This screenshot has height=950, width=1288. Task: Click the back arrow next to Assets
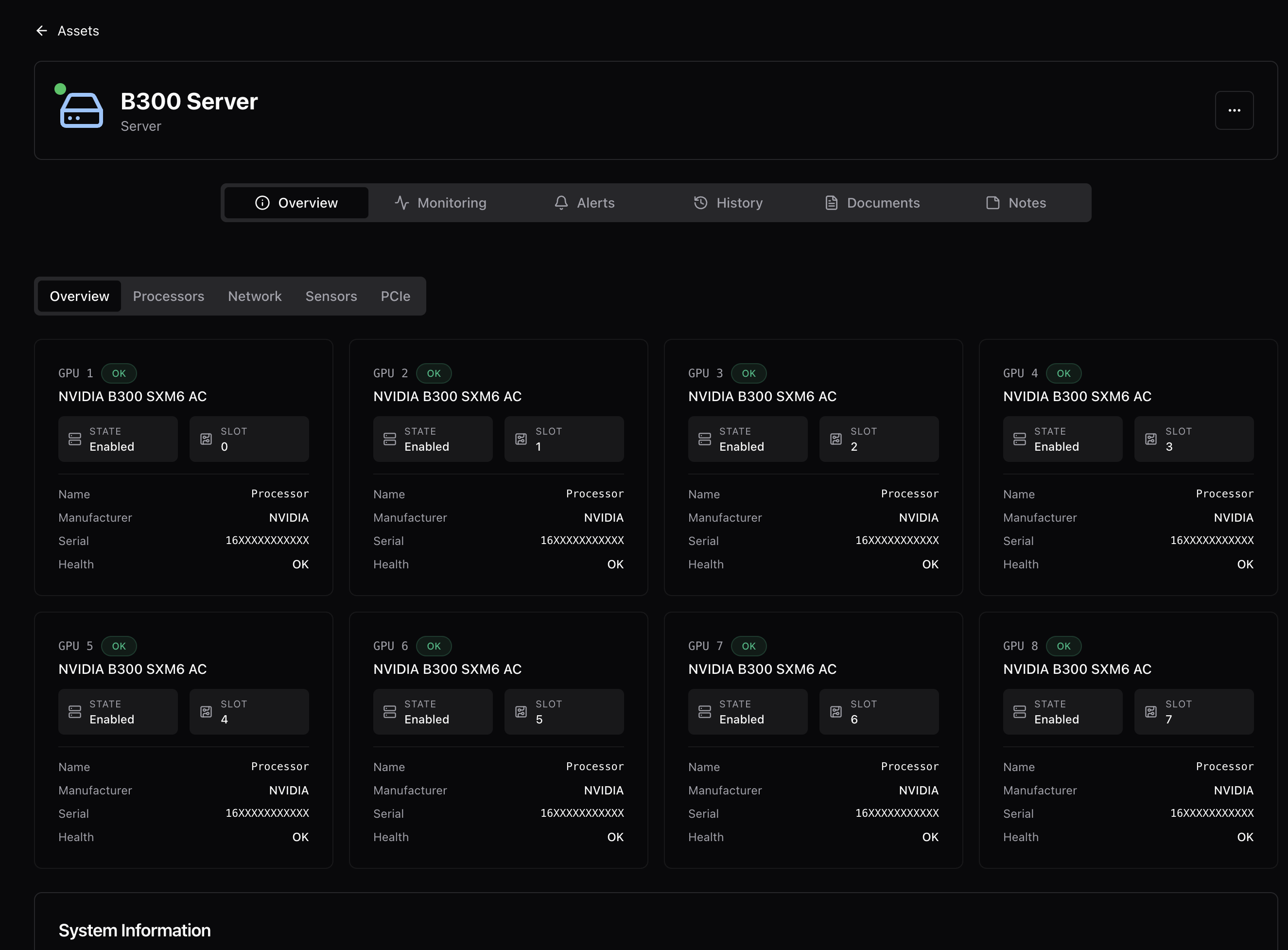pyautogui.click(x=41, y=31)
